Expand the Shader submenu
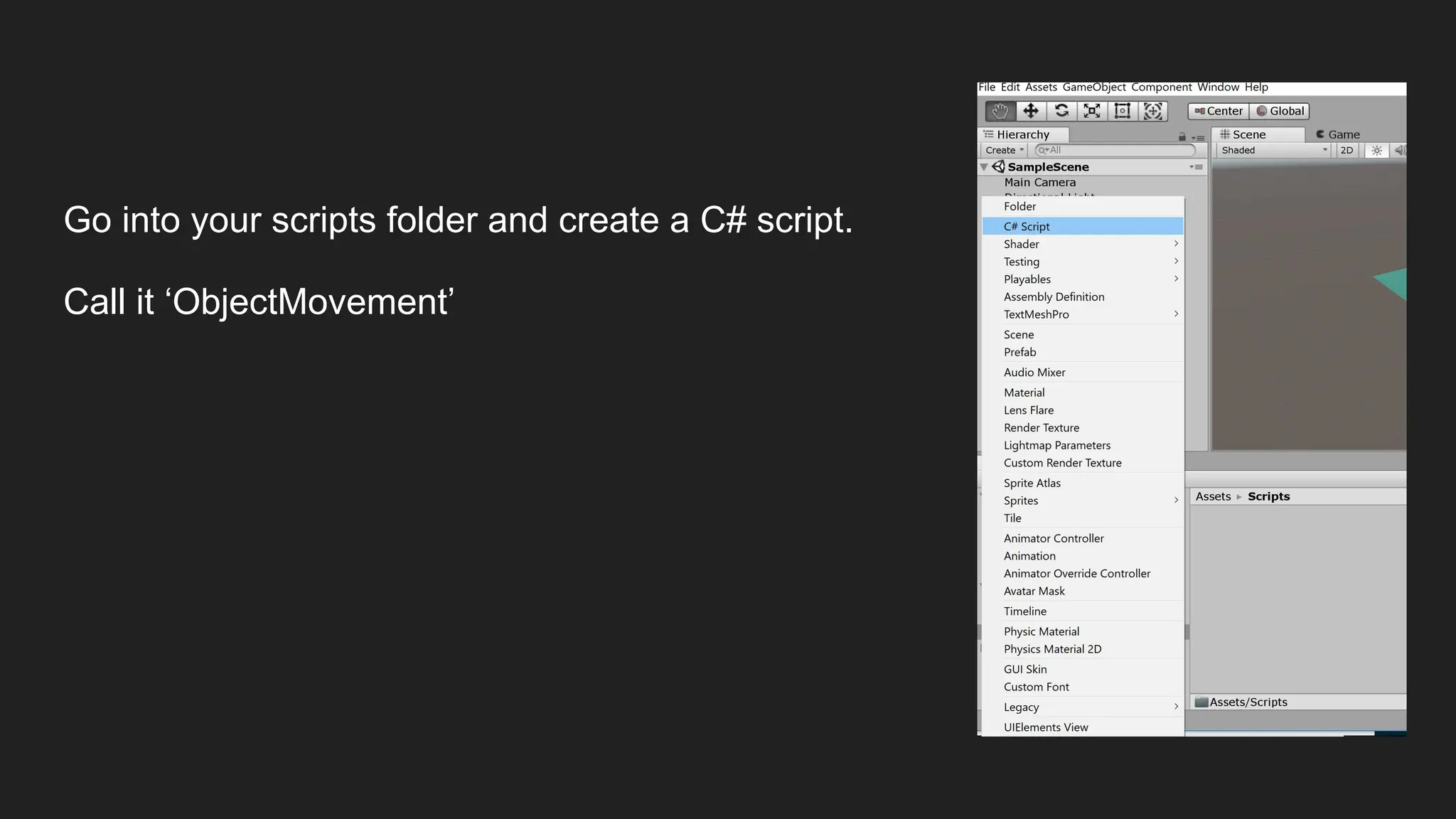The image size is (1456, 819). tap(1083, 244)
